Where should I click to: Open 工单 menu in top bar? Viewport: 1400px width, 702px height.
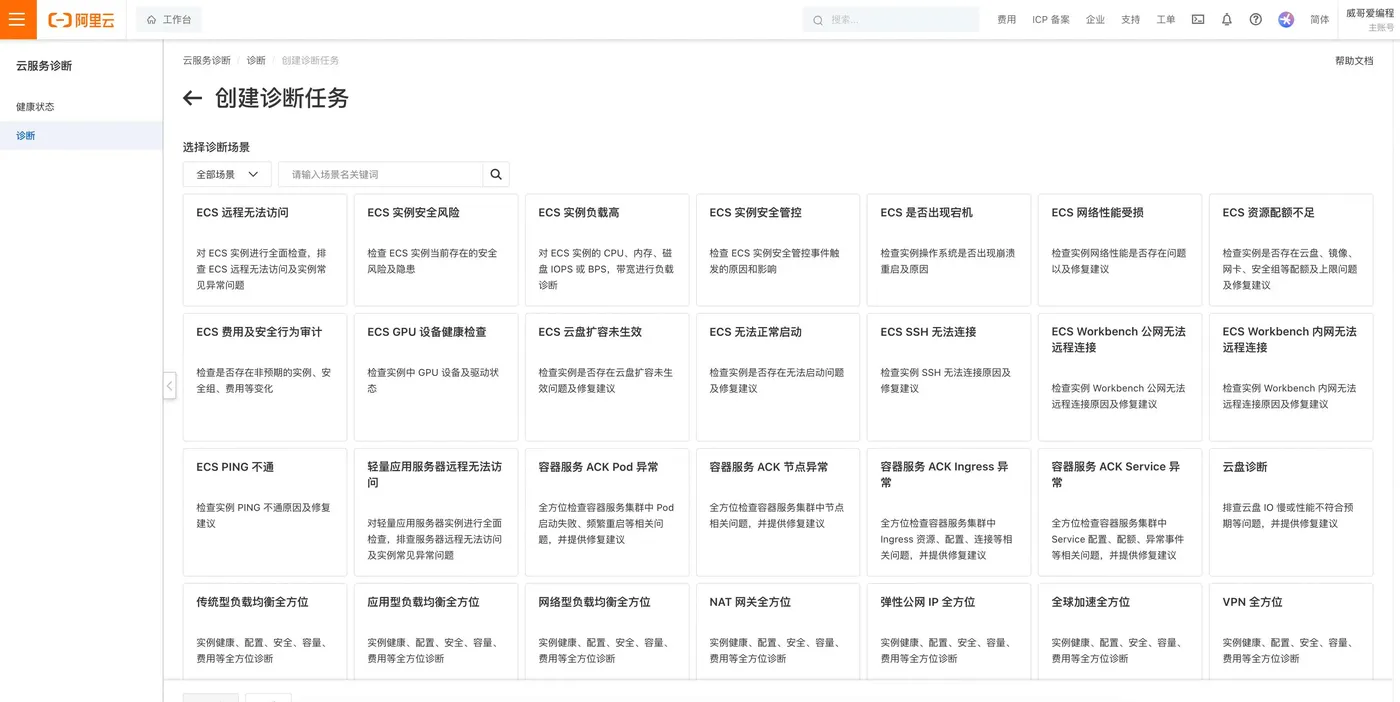[1165, 19]
